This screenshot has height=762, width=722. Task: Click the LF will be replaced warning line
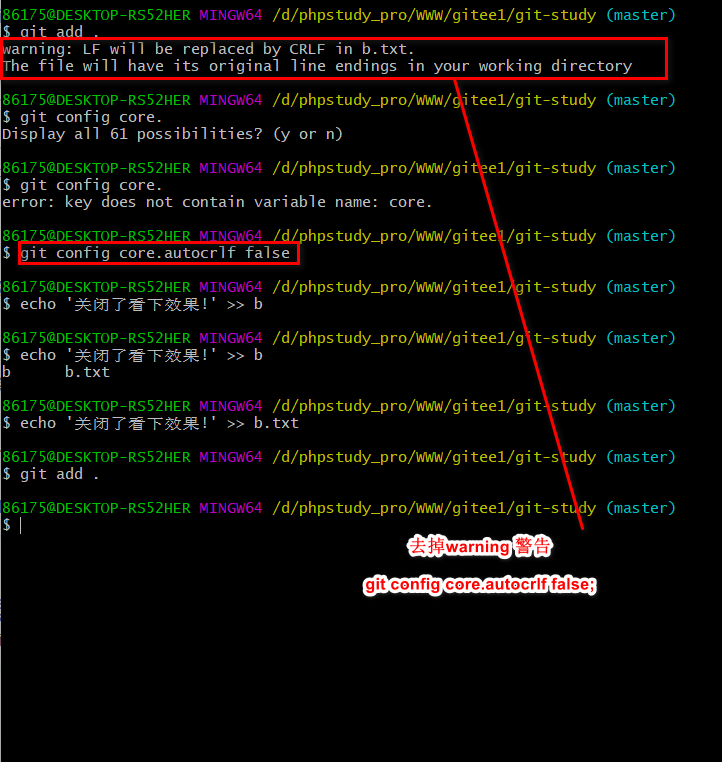pyautogui.click(x=208, y=49)
